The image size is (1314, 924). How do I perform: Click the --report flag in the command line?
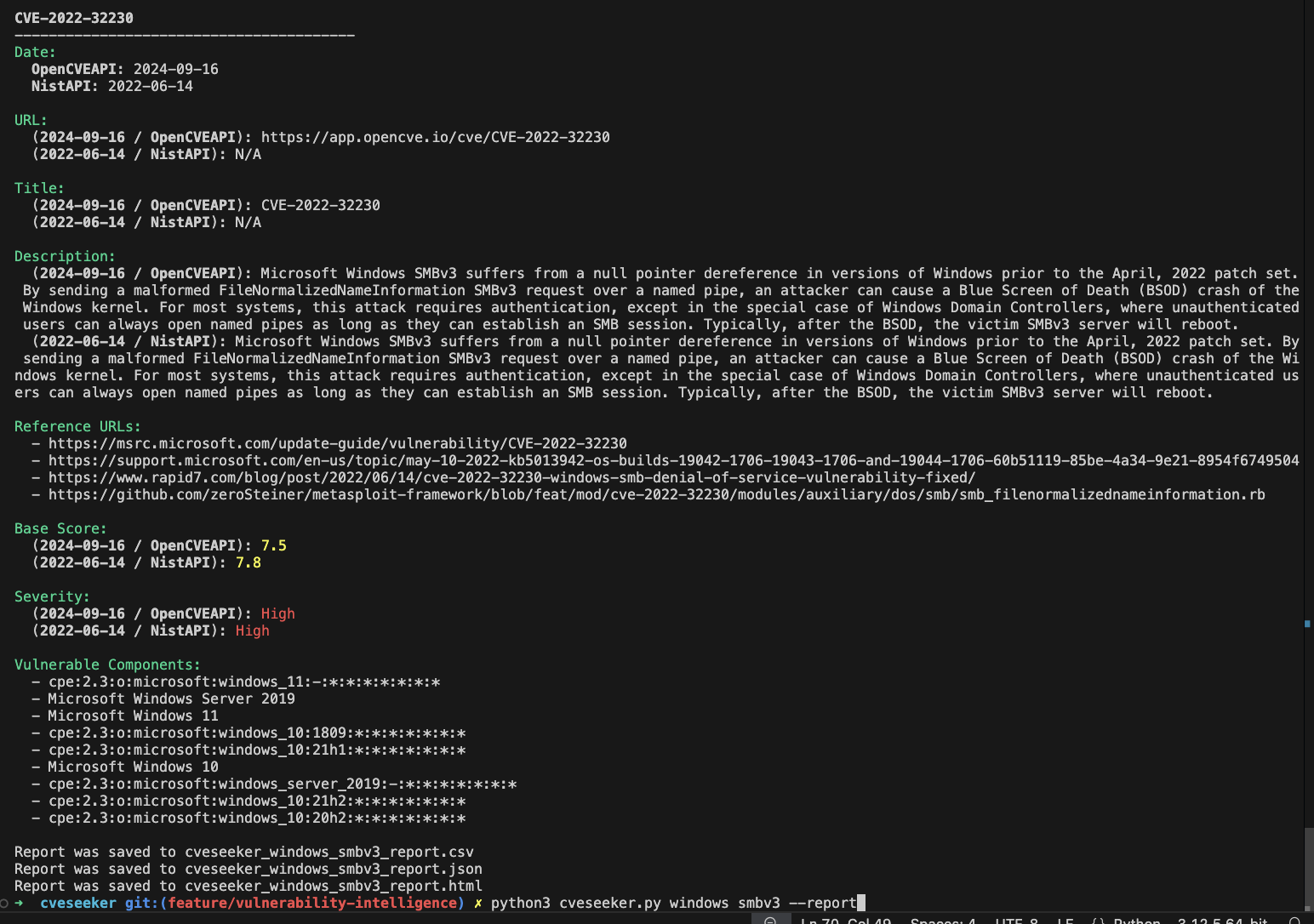[822, 903]
